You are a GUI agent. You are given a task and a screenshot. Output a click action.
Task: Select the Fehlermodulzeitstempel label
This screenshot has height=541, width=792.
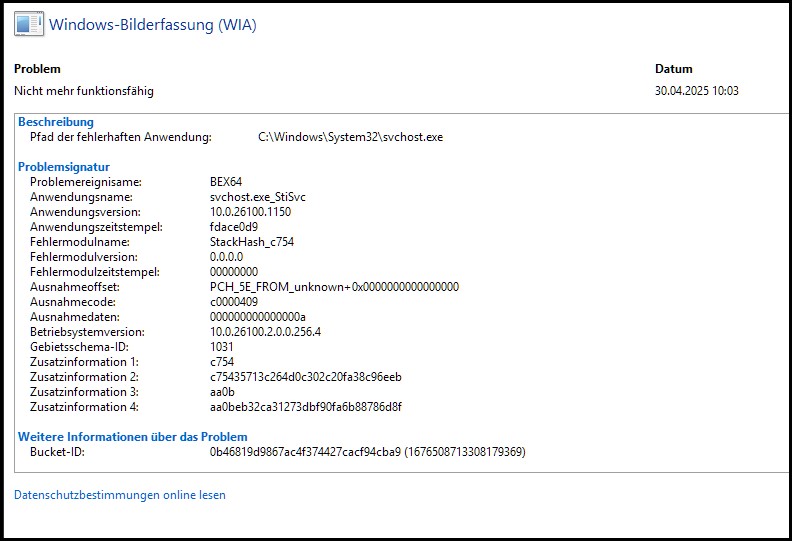[95, 272]
